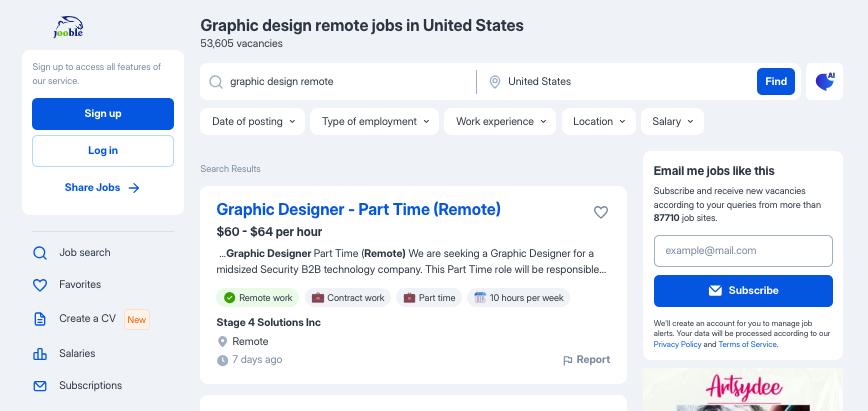868x411 pixels.
Task: Open the AI chat assistant icon
Action: [824, 81]
